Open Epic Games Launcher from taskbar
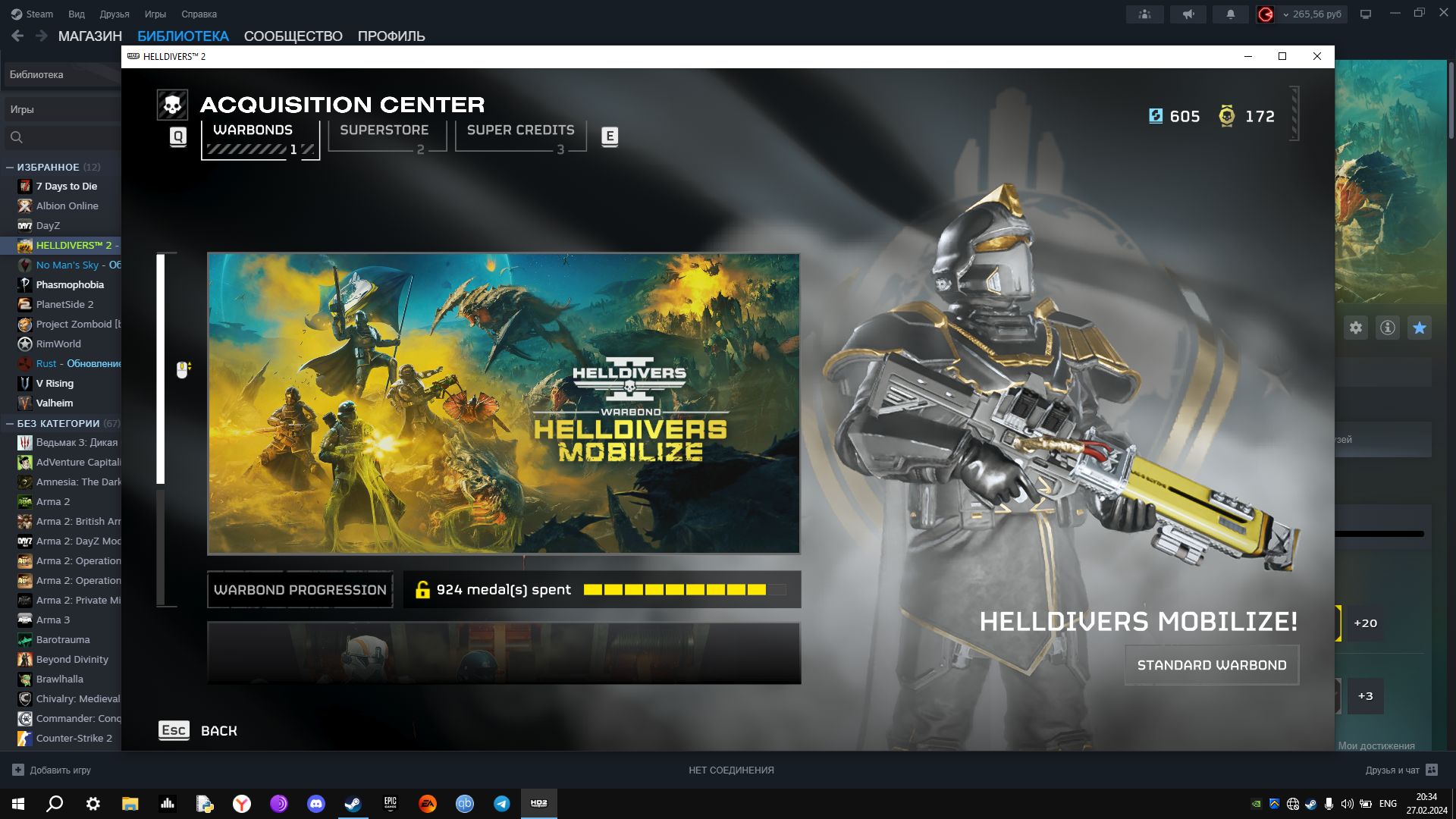 (390, 804)
